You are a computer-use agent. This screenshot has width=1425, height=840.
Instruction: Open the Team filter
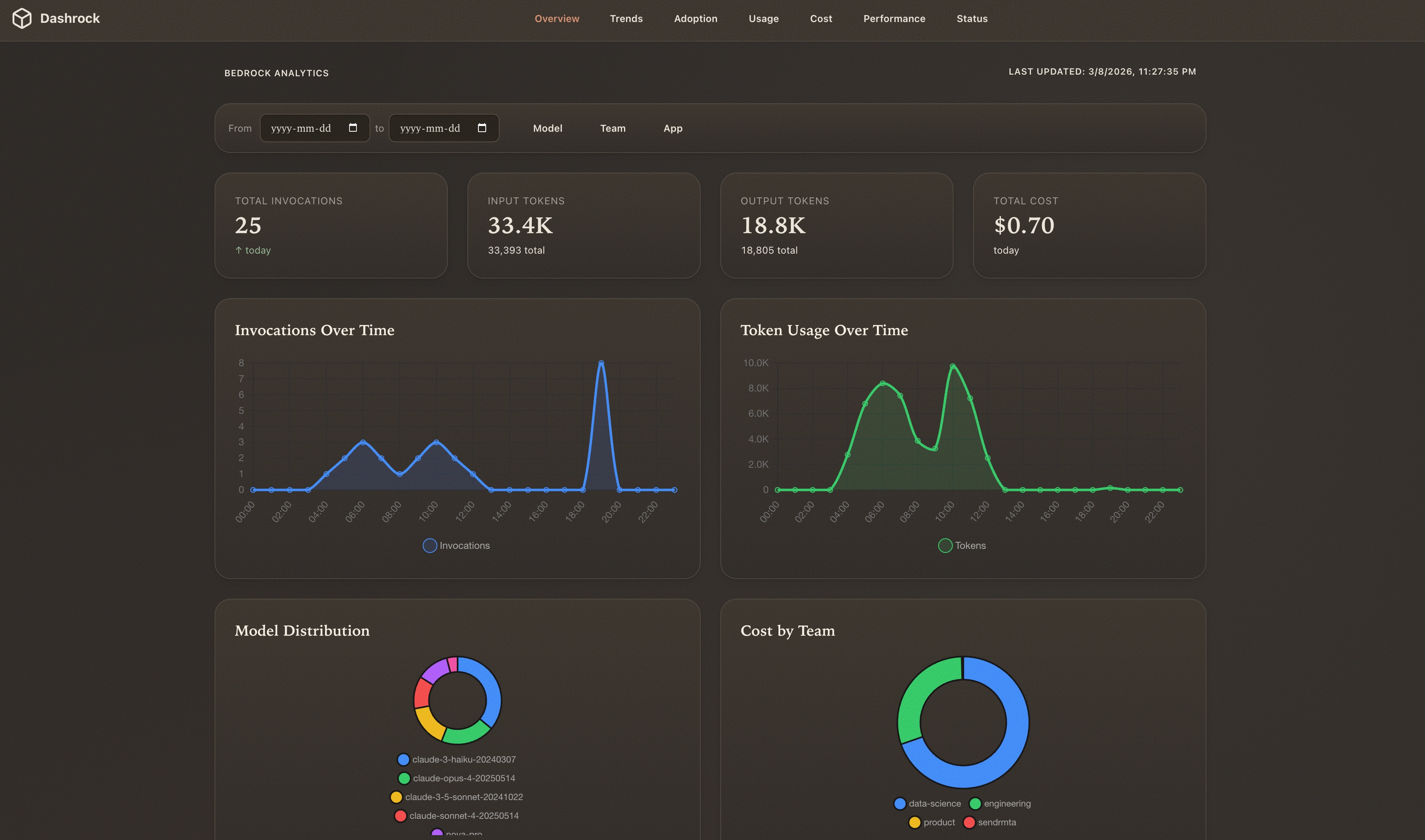point(613,128)
